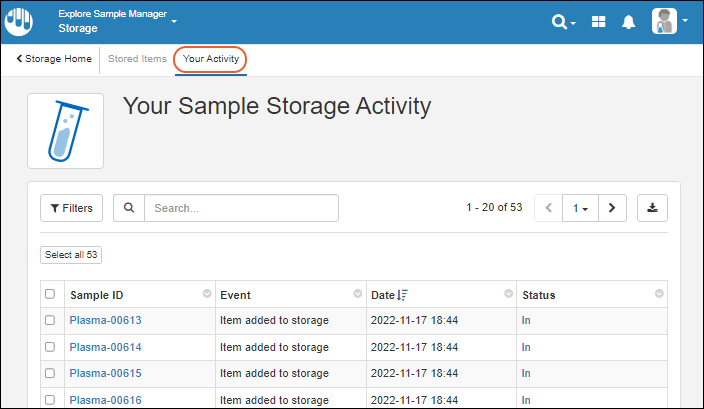Open the notifications bell
704x409 pixels.
(x=629, y=21)
